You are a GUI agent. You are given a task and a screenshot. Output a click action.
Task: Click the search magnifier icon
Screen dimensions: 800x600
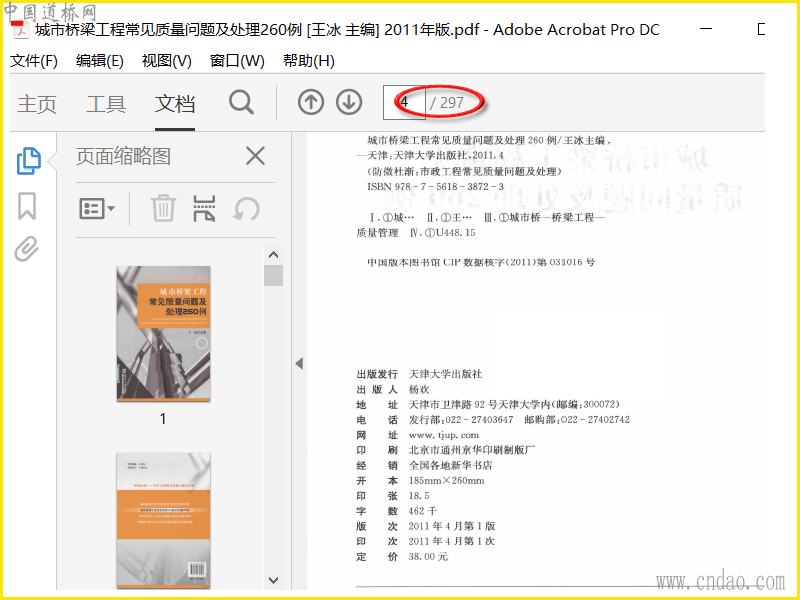coord(241,103)
